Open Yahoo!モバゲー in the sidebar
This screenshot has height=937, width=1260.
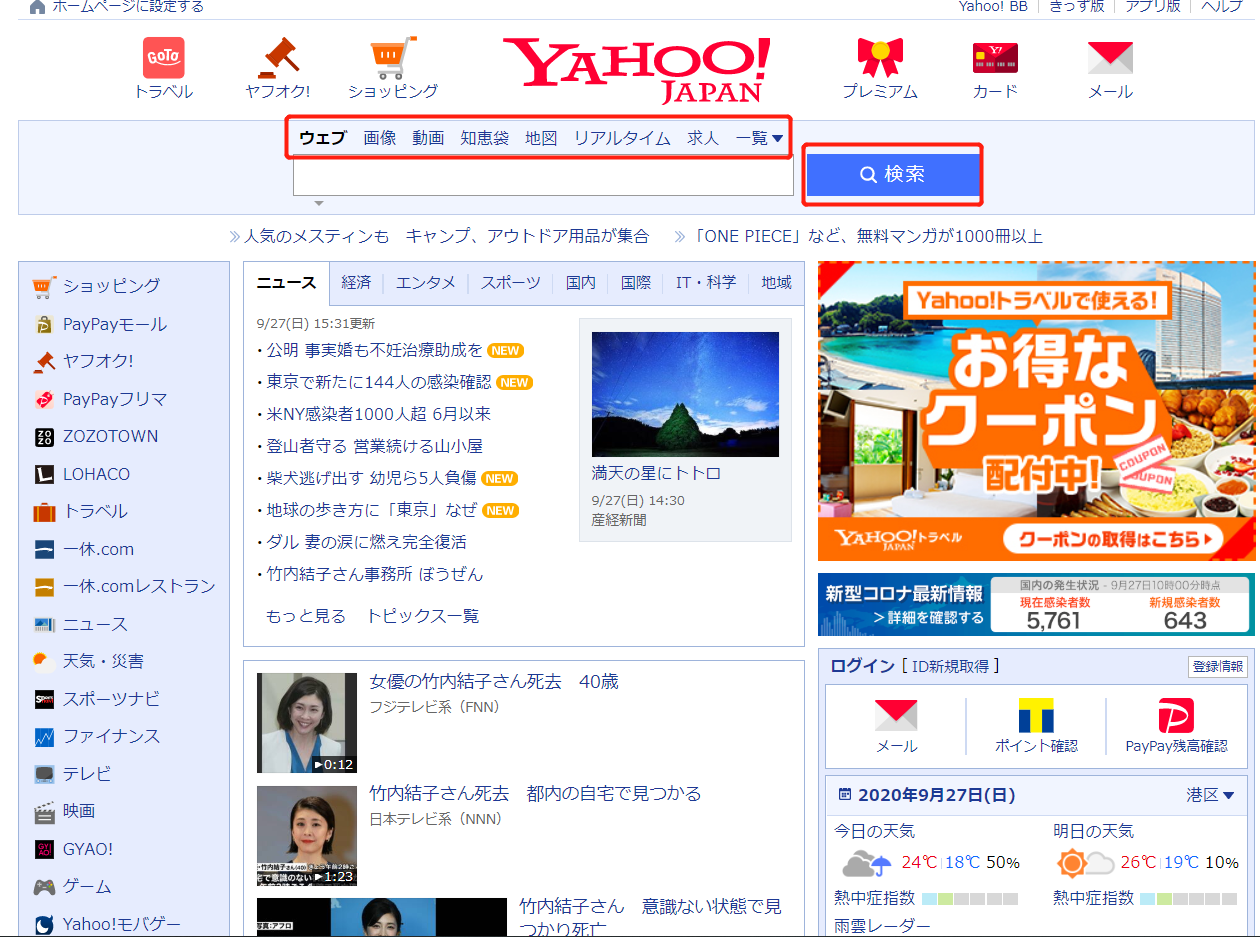[x=122, y=924]
